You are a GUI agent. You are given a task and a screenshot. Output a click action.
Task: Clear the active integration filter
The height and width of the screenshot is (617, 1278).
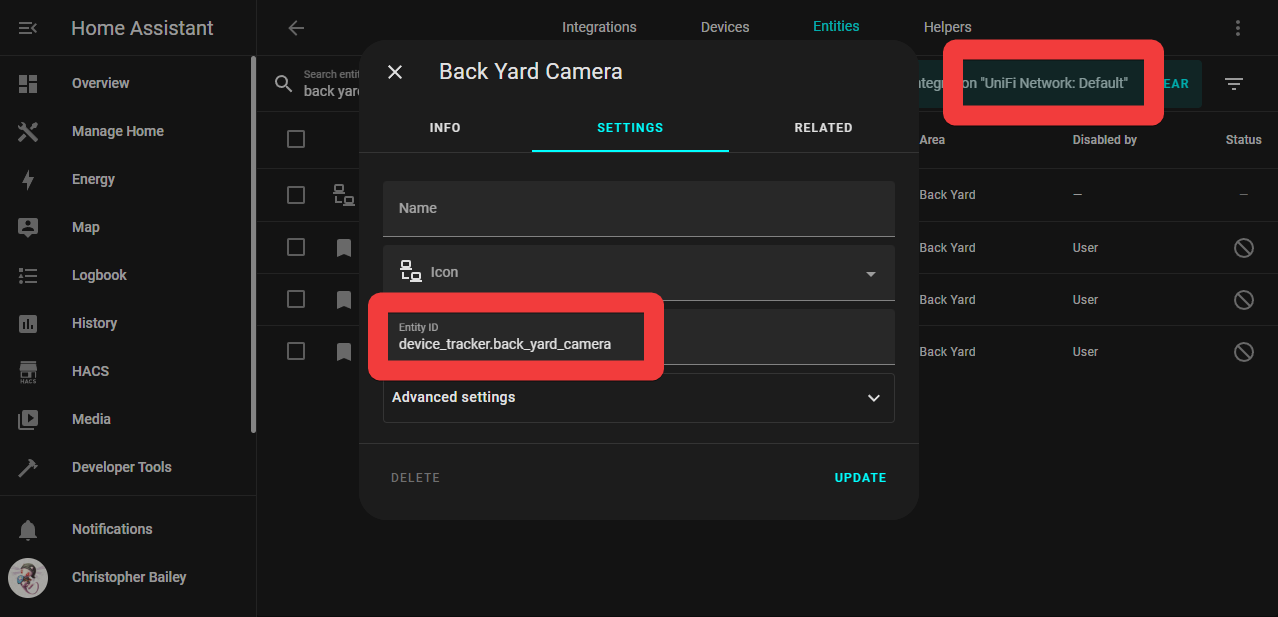(1176, 84)
